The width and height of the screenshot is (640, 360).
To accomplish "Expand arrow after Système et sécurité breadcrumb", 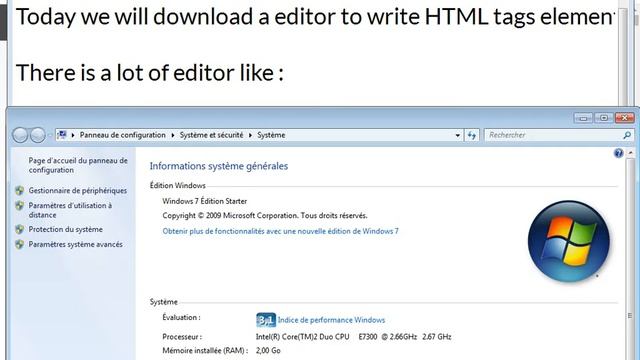I will [x=250, y=135].
